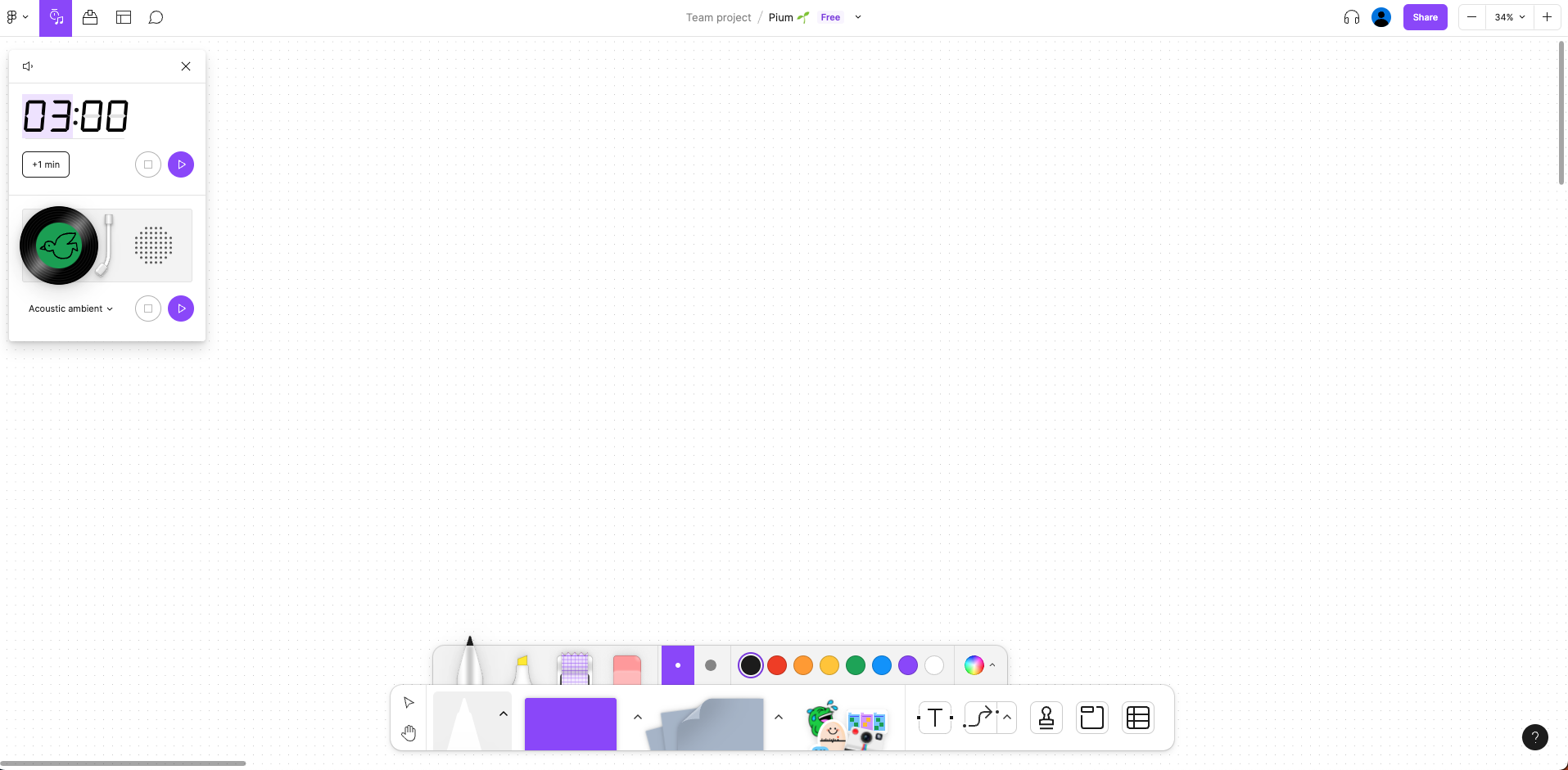The image size is (1568, 770).
Task: Mute the timer sound
Action: pos(28,66)
